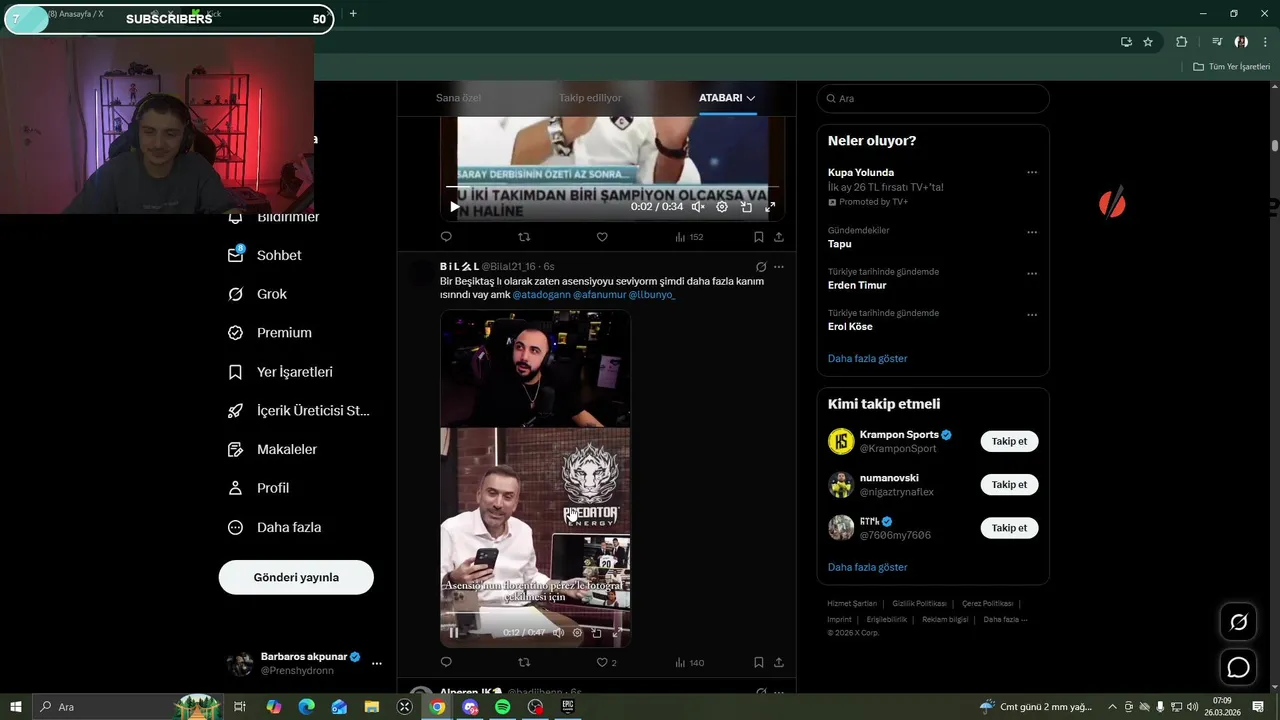Open options for Erol Köse trend

coord(1032,315)
